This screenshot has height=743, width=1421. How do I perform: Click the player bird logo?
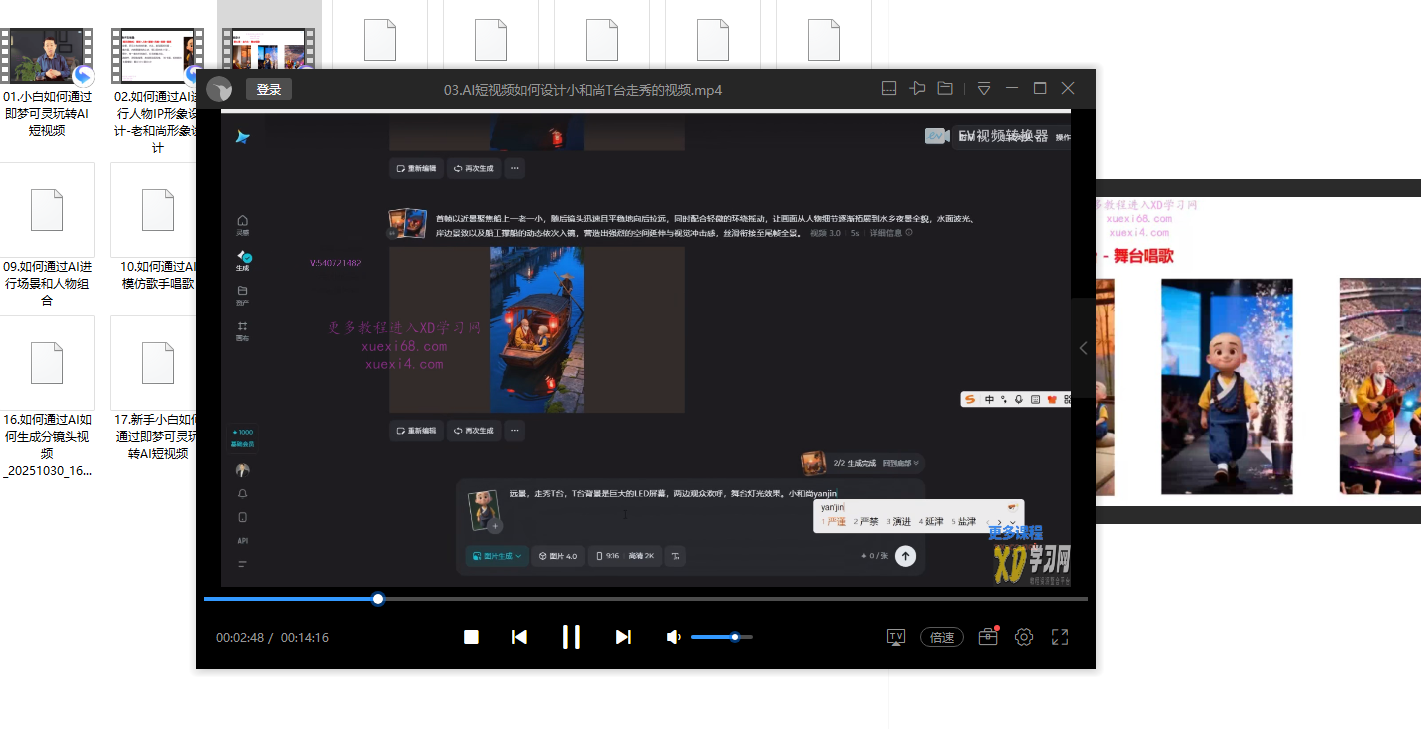[219, 89]
